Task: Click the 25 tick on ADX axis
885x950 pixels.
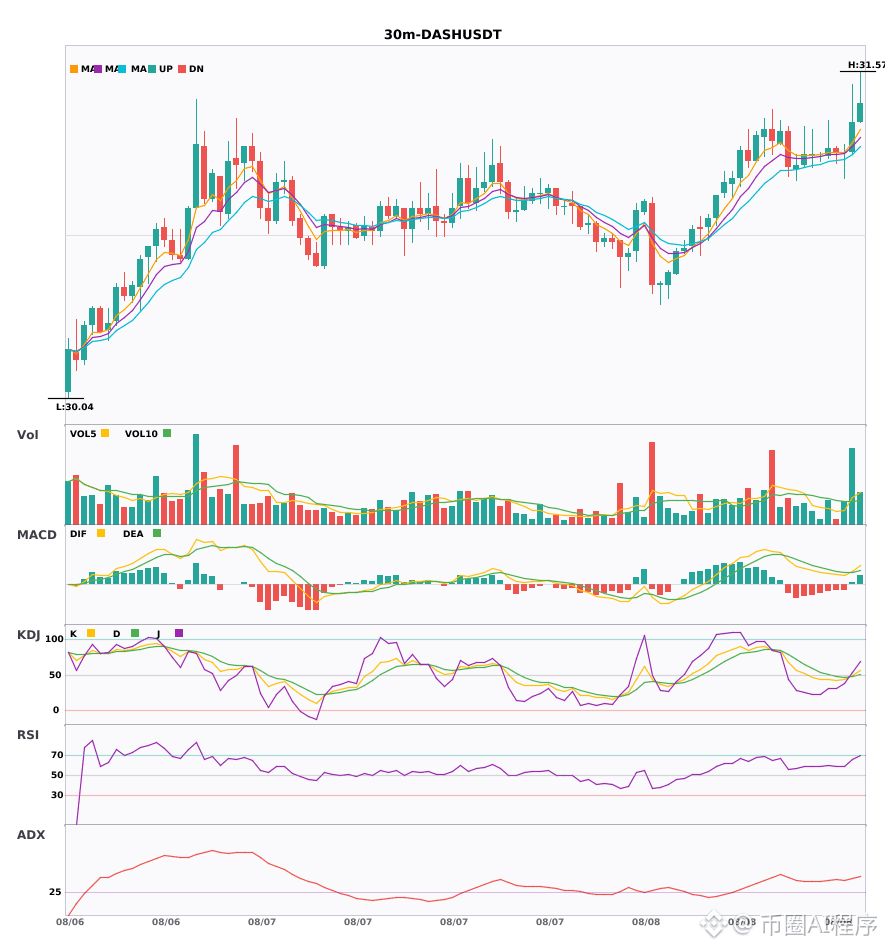Action: tap(55, 892)
